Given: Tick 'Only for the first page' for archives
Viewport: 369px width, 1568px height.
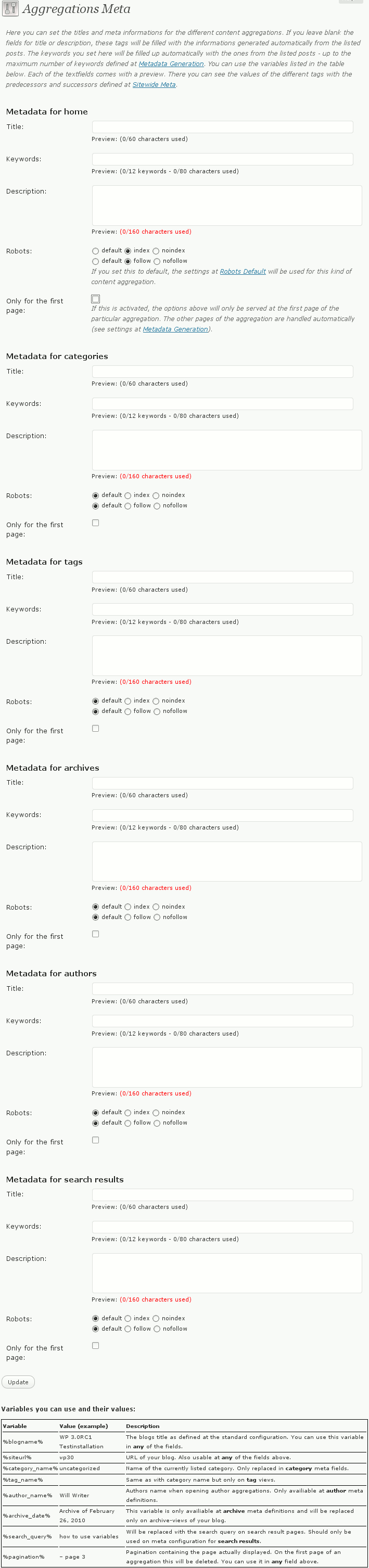Looking at the screenshot, I should pyautogui.click(x=96, y=934).
